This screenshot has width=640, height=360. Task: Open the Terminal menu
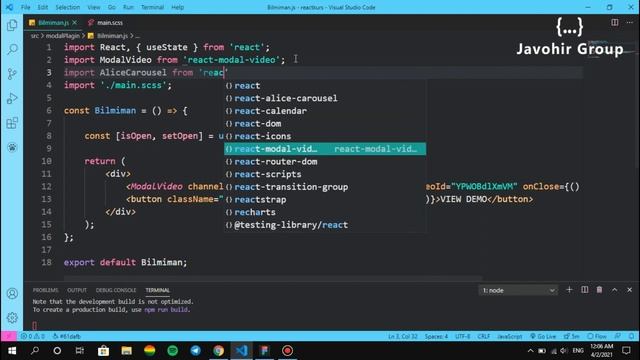152,7
